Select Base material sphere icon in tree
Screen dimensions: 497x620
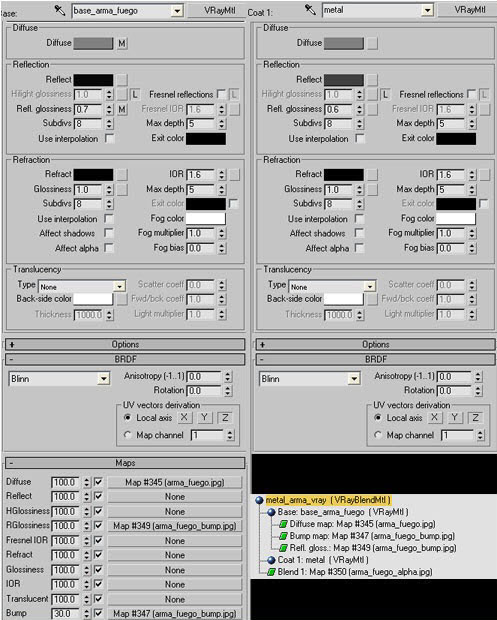click(x=271, y=512)
